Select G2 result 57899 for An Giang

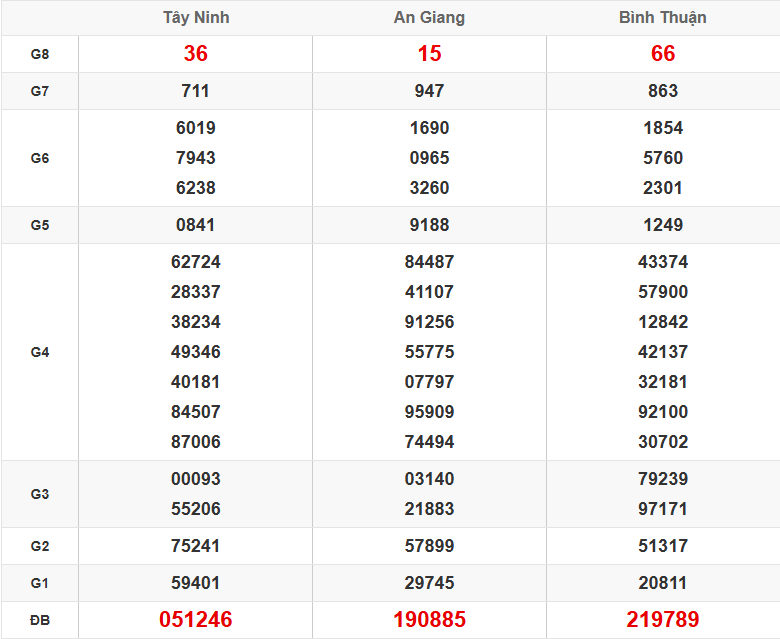pyautogui.click(x=429, y=546)
